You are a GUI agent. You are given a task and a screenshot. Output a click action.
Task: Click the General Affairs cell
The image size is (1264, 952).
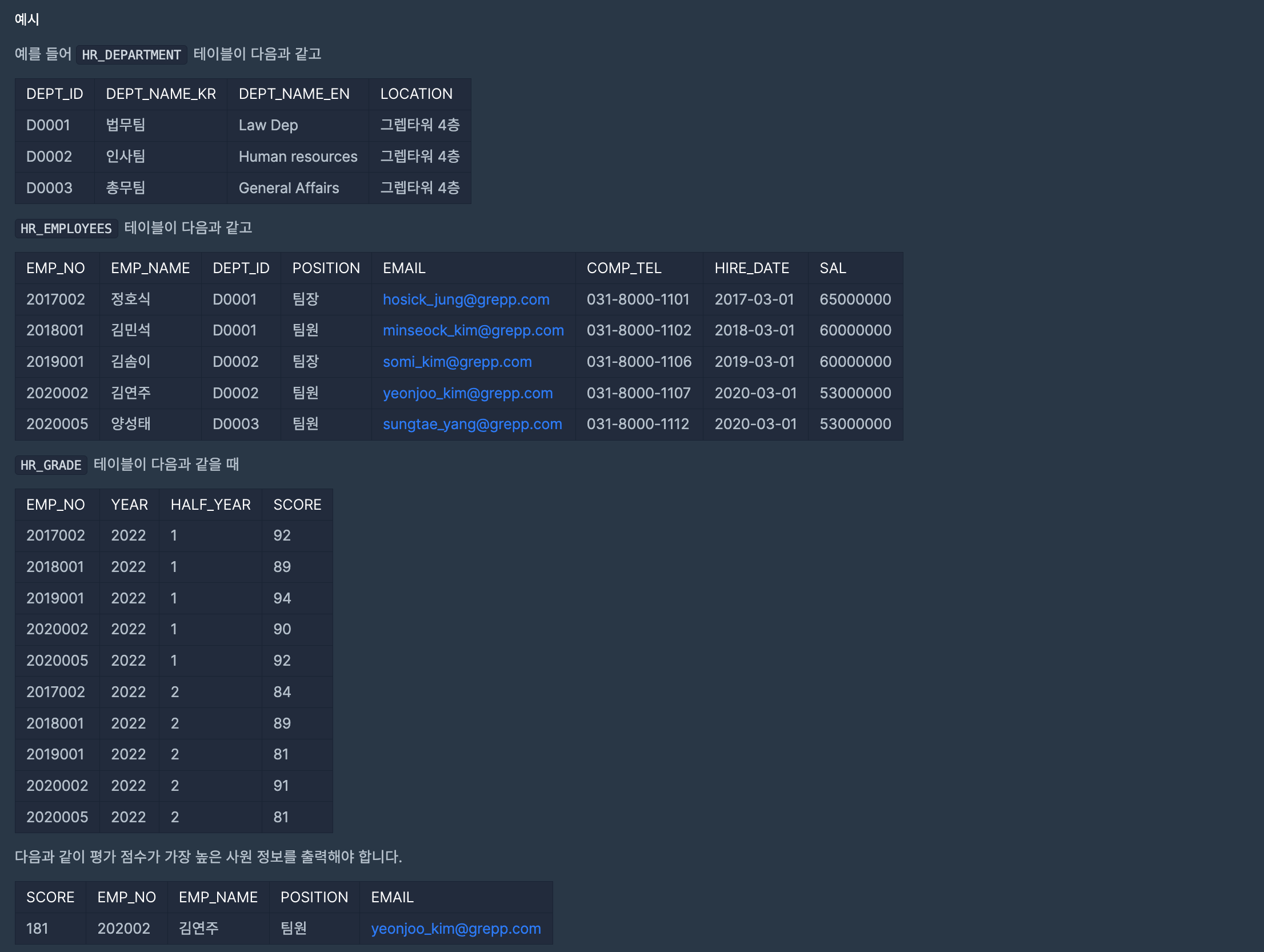[x=289, y=188]
